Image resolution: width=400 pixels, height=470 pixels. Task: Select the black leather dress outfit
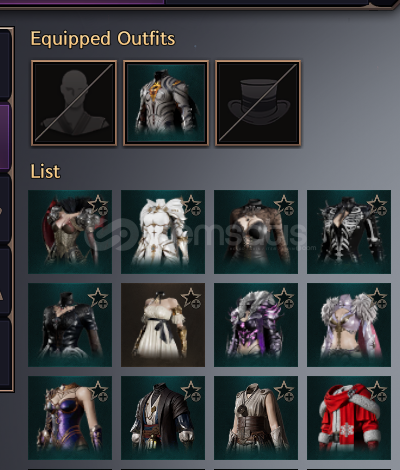(70, 325)
